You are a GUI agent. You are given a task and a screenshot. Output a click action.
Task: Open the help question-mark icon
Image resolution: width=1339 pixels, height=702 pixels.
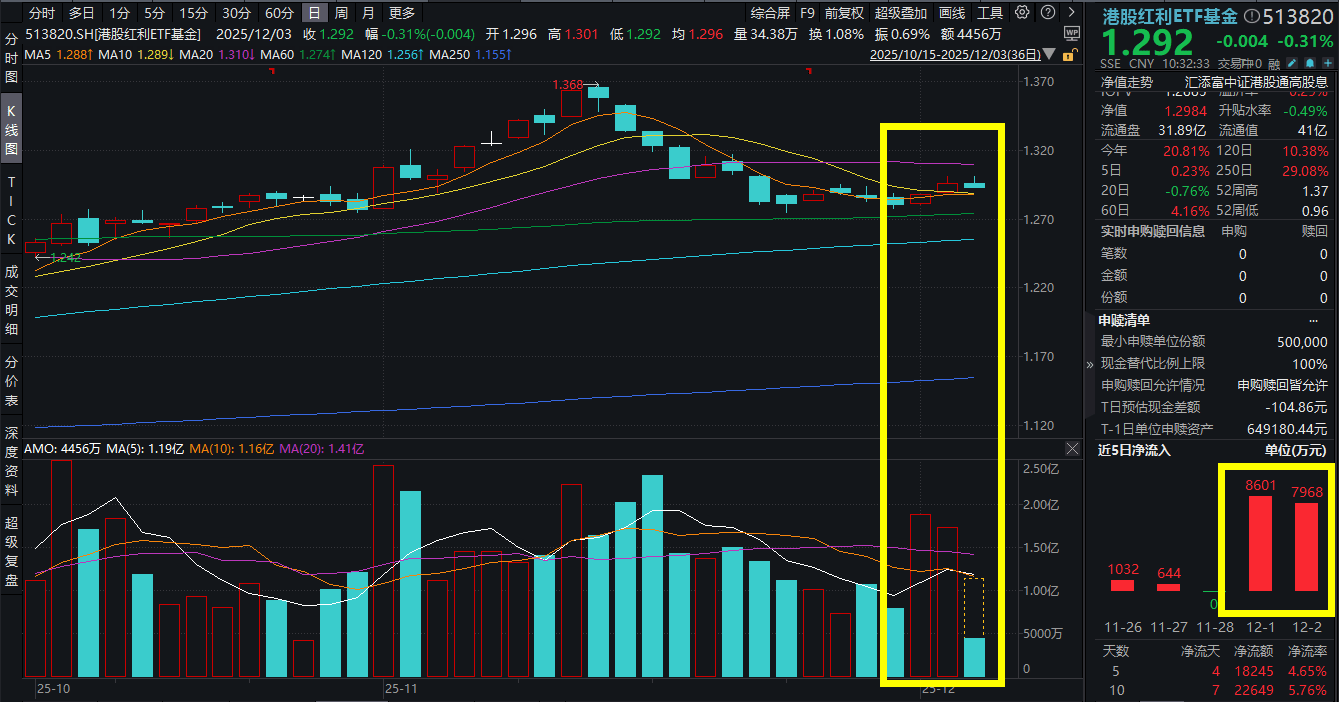pos(1046,12)
